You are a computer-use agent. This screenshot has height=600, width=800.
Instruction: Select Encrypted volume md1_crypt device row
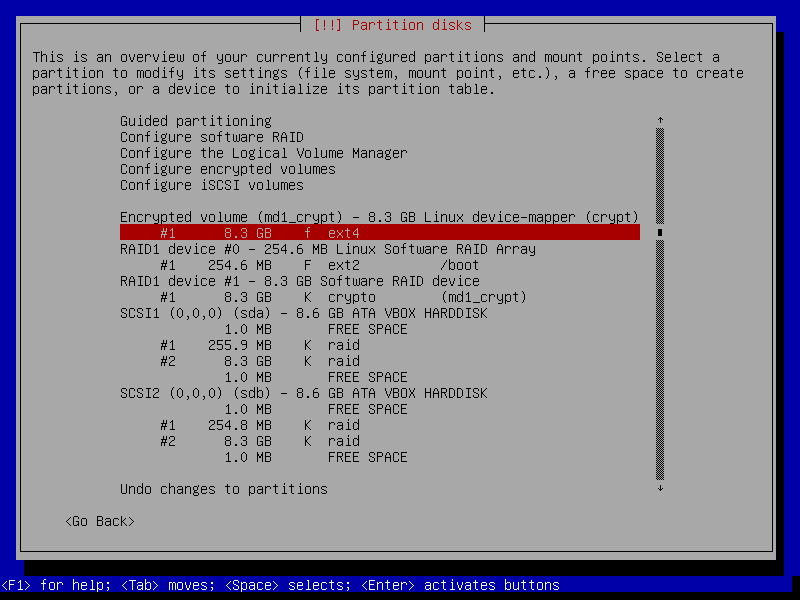[x=378, y=217]
